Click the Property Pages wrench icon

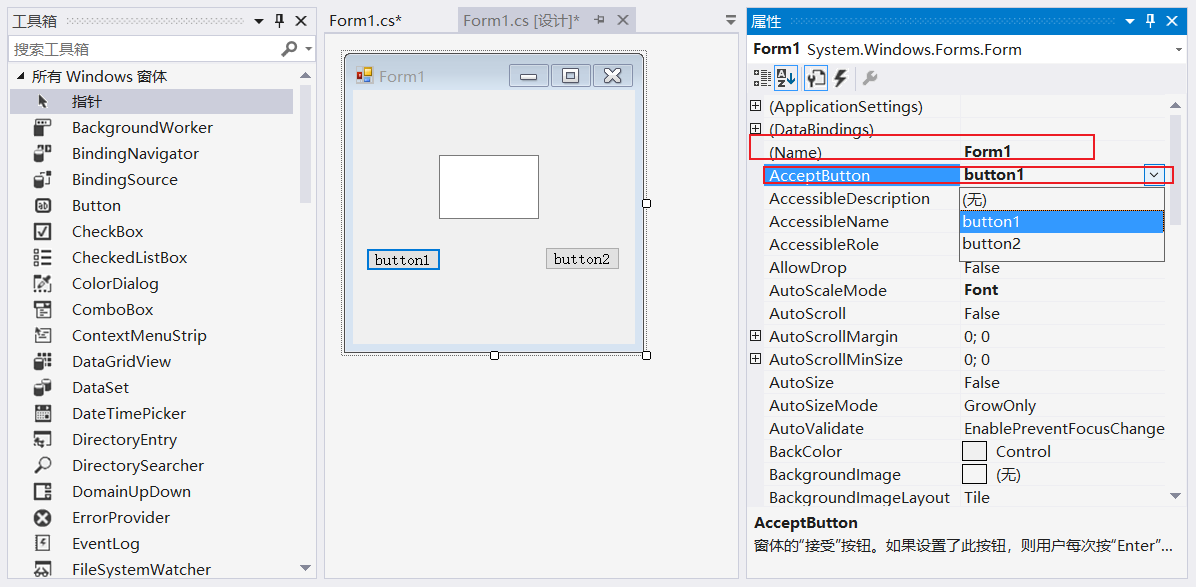(870, 78)
